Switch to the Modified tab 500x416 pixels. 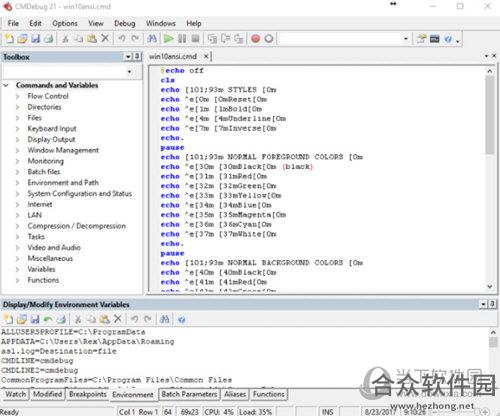[48, 394]
